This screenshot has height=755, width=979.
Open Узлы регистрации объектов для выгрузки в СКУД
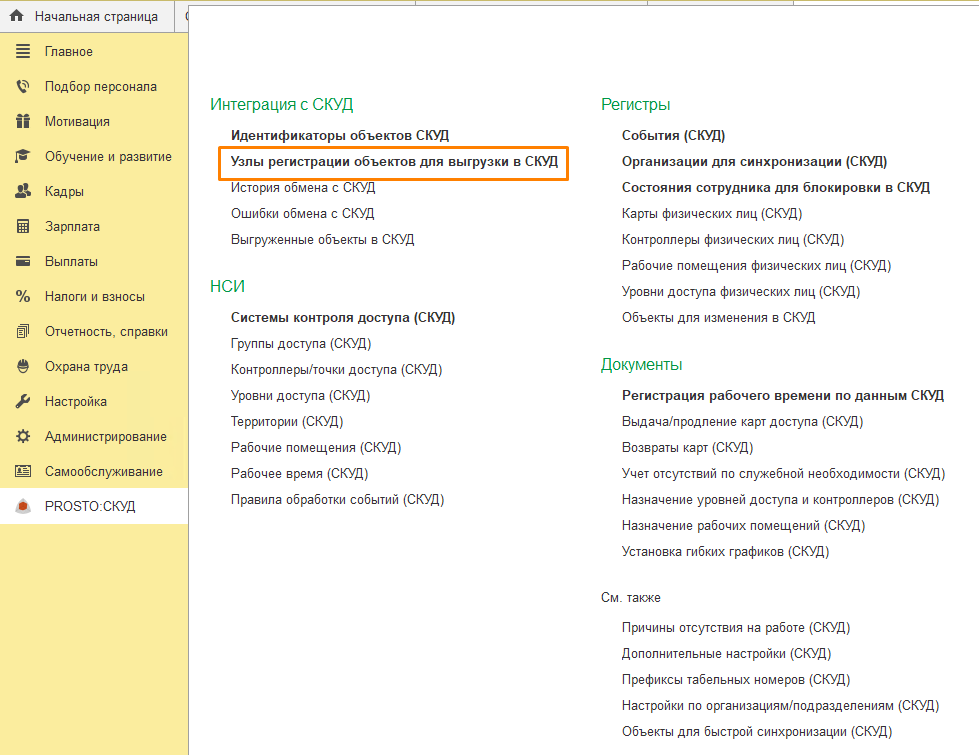click(x=394, y=161)
